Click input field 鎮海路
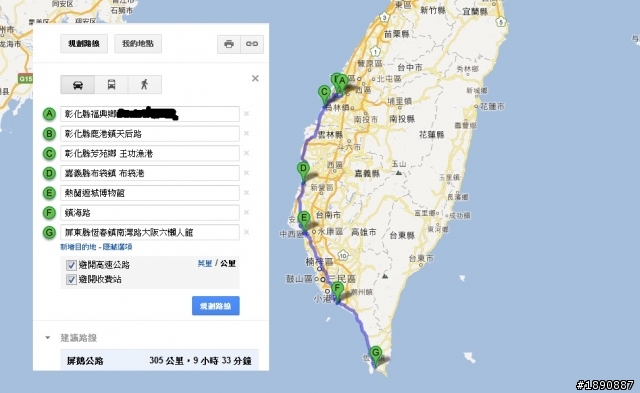Image resolution: width=640 pixels, height=393 pixels. point(150,213)
